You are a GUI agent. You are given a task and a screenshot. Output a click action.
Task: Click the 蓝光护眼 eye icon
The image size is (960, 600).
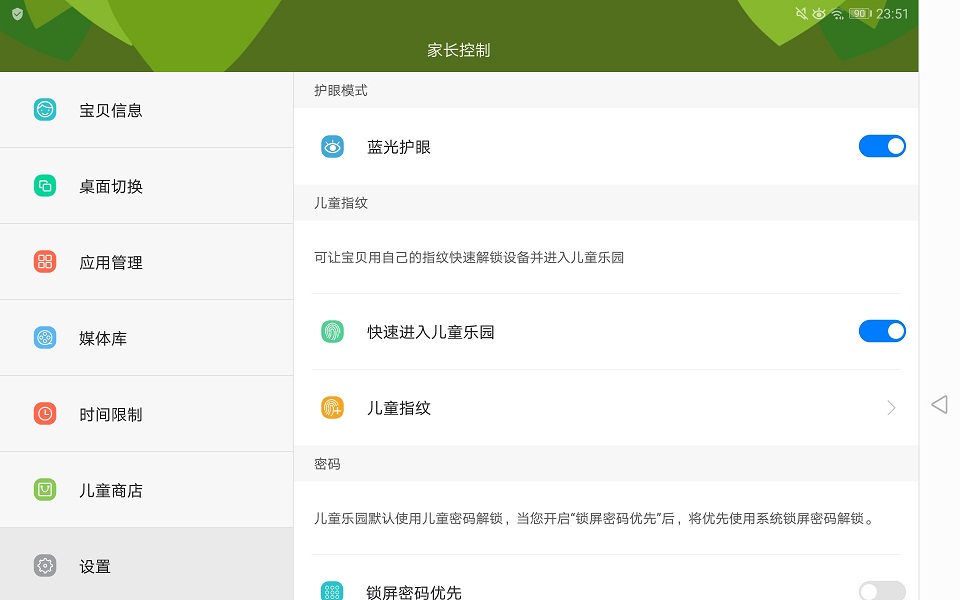(x=332, y=146)
